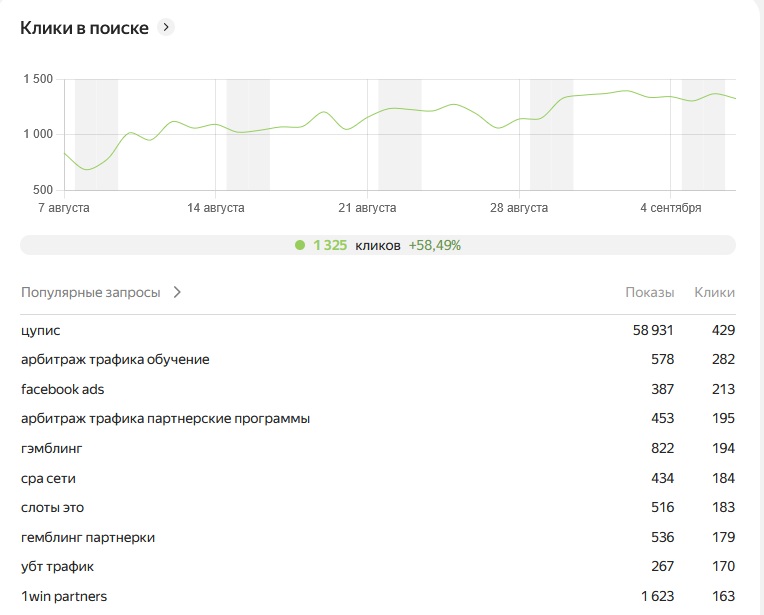Click impressions value 536

(x=663, y=538)
